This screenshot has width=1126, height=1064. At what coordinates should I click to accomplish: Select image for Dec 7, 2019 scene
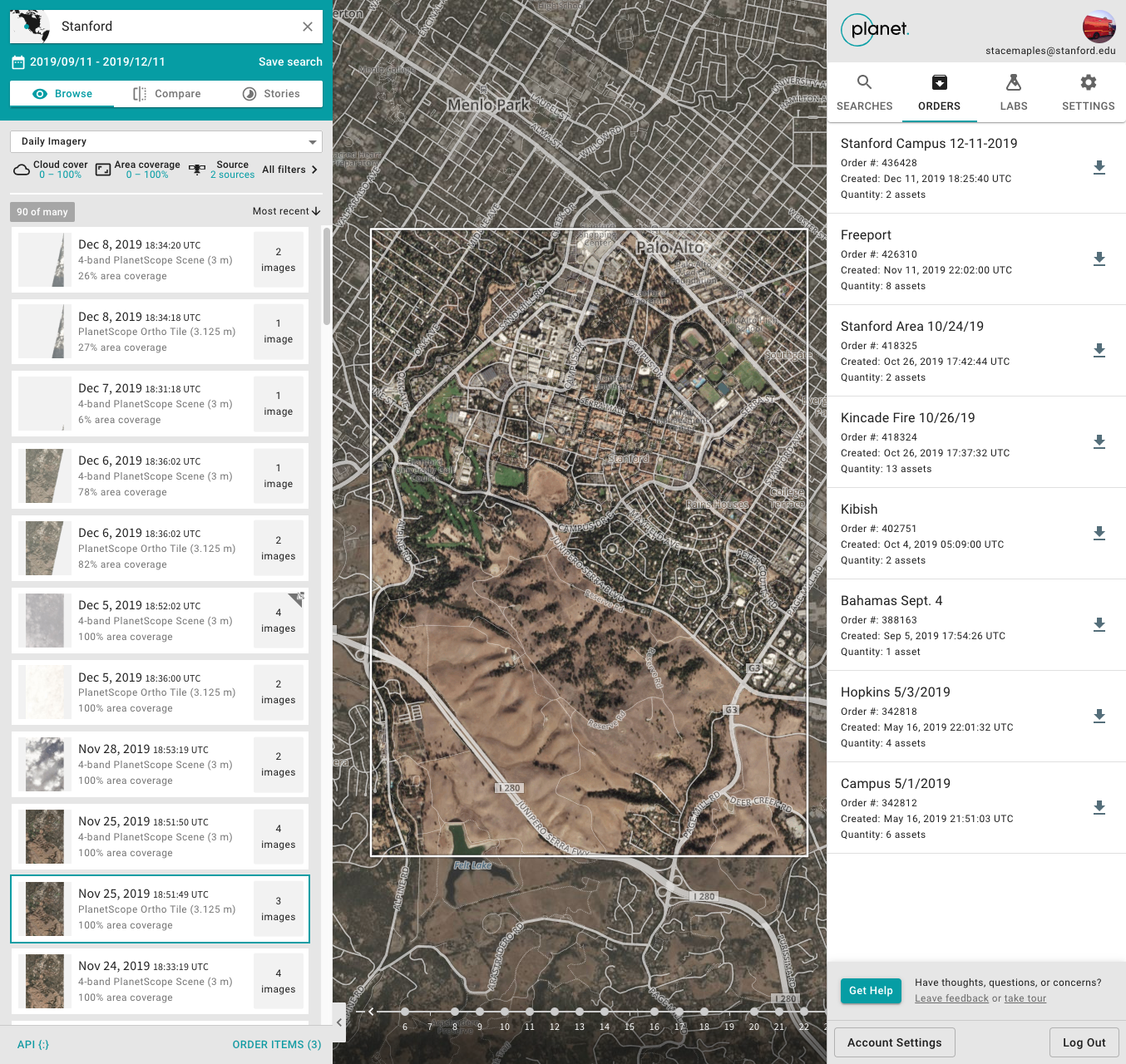click(x=279, y=404)
